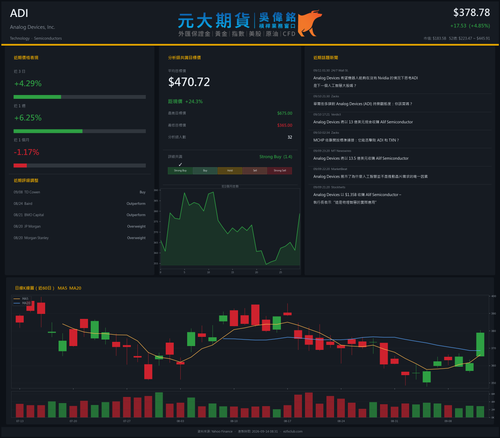The height and width of the screenshot is (438, 500).
Task: Select the Strong Buy segment of rating bar
Action: 180,171
